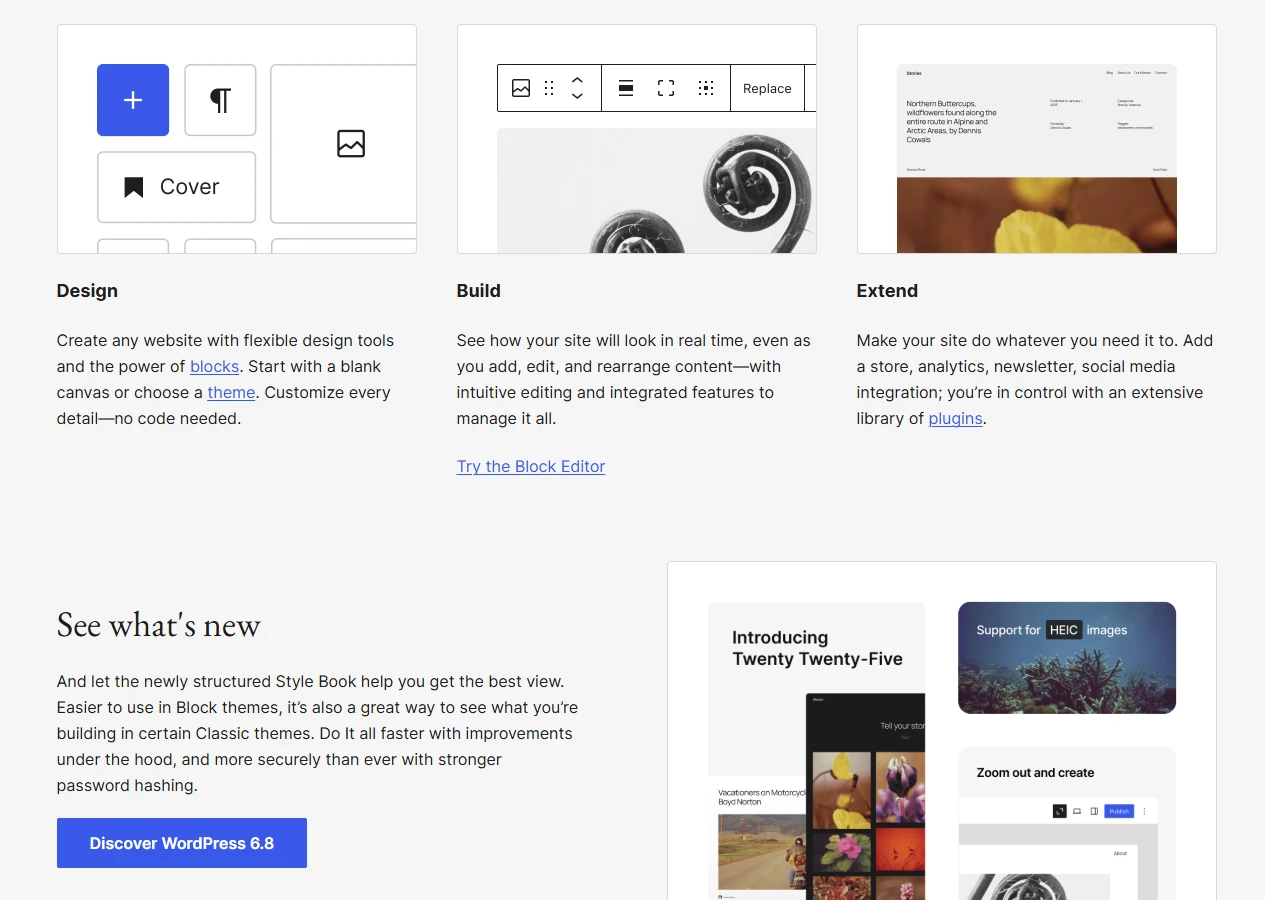Click the Design heading
The height and width of the screenshot is (900, 1265).
(x=87, y=291)
